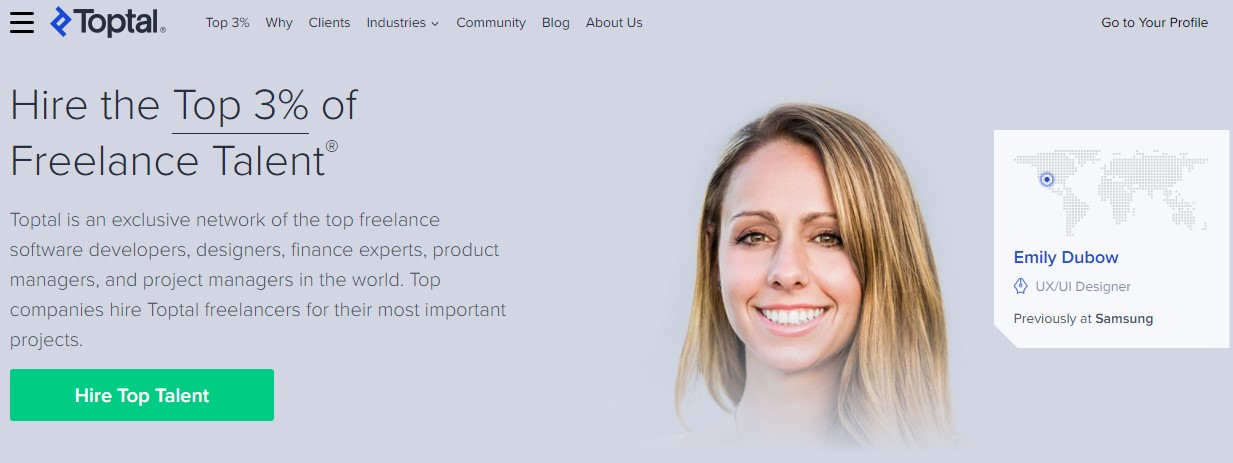
Task: Click the blue location marker on the map
Action: pyautogui.click(x=1046, y=180)
